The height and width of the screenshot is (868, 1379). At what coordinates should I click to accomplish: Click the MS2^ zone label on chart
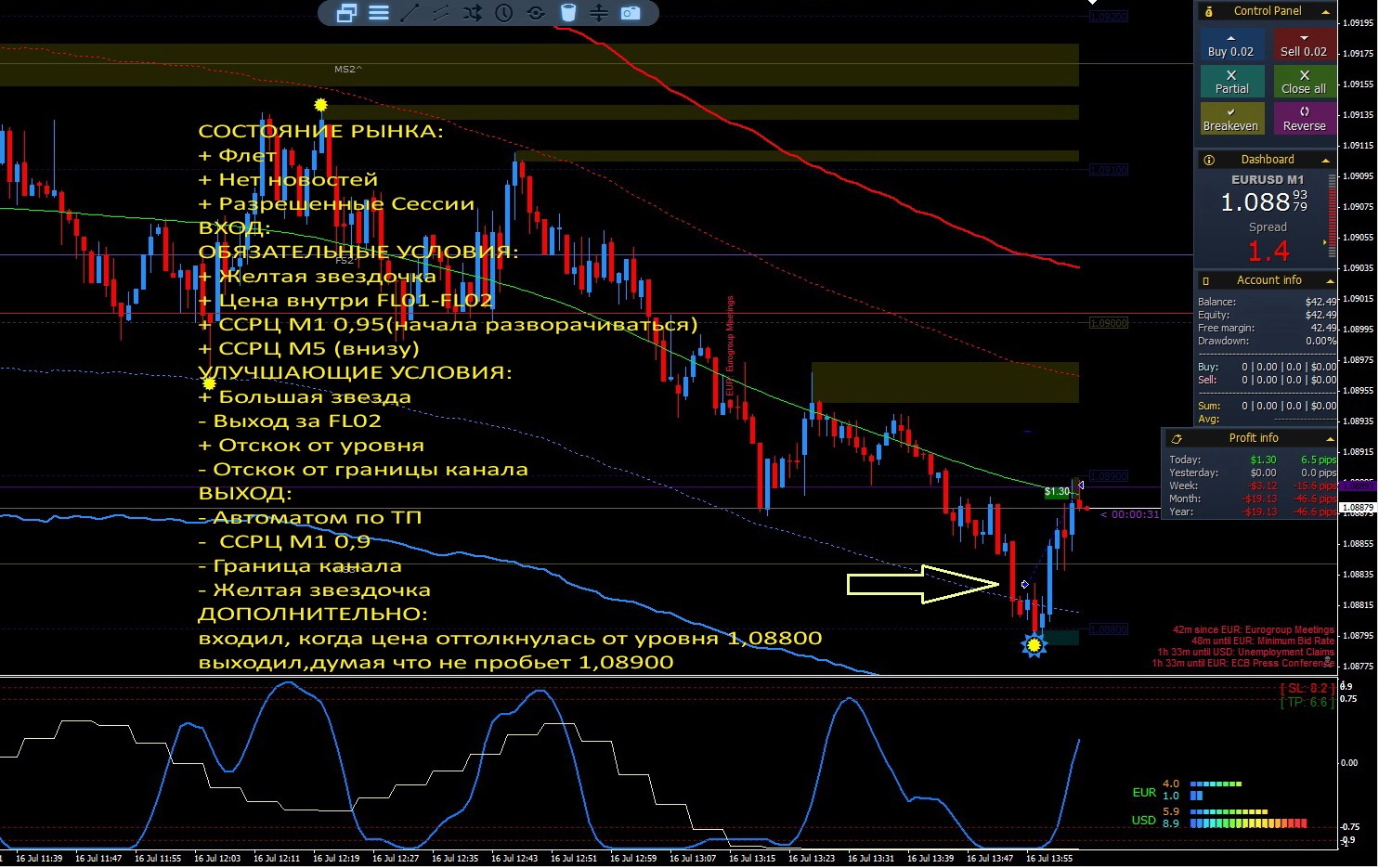(348, 70)
